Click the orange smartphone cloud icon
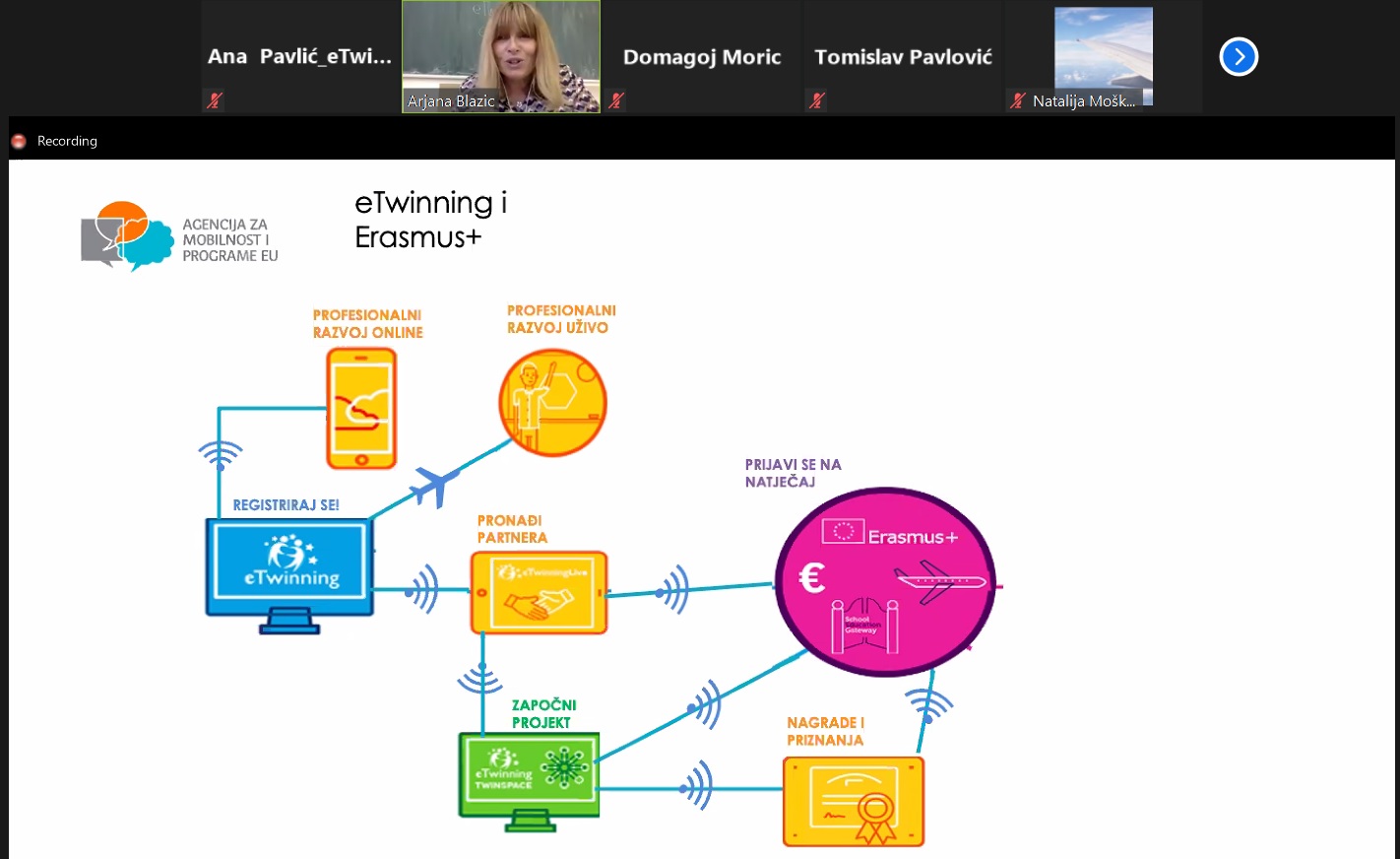Image resolution: width=1400 pixels, height=859 pixels. click(x=361, y=408)
